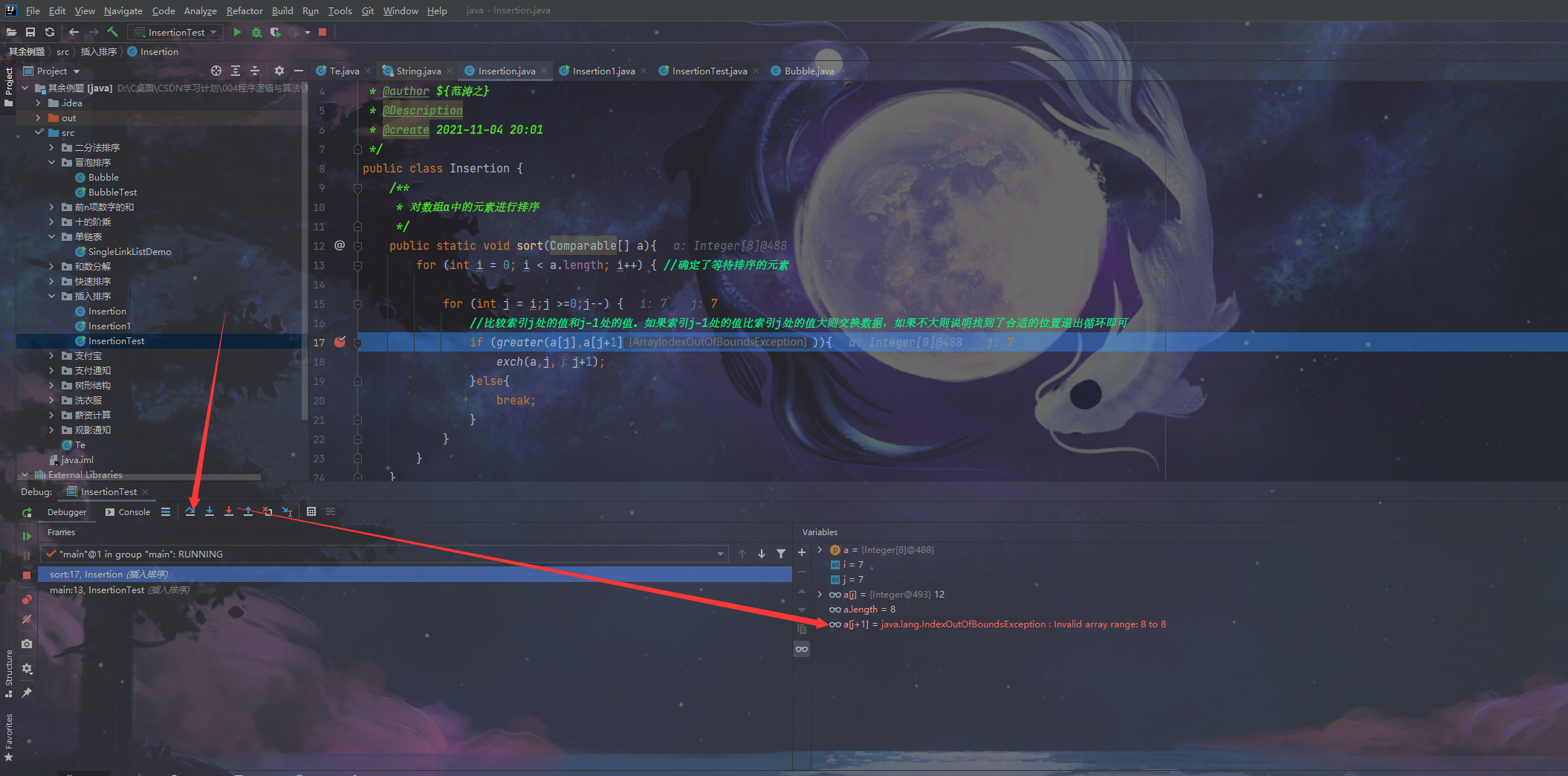
Task: Click the Back navigation arrow
Action: [x=74, y=32]
